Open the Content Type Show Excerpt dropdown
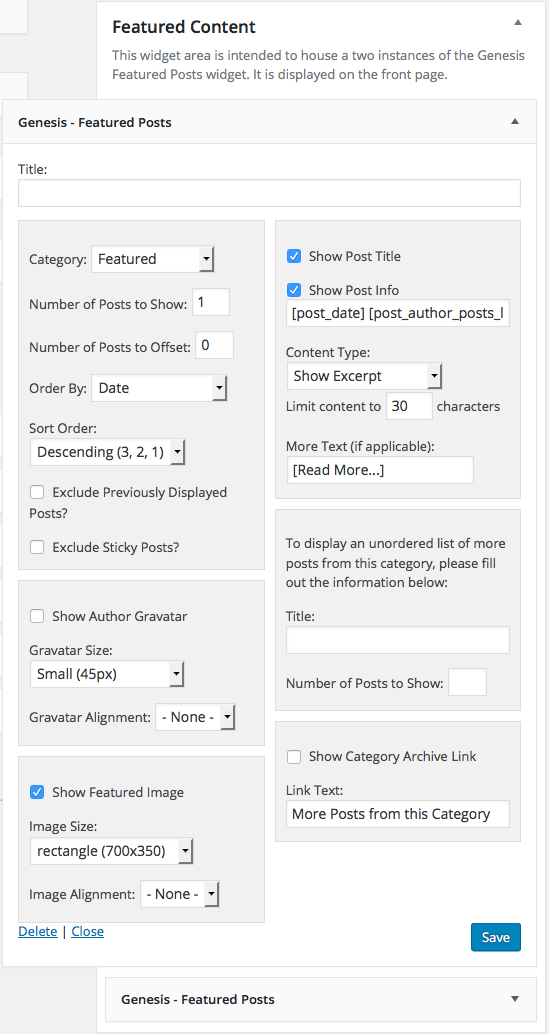 (x=364, y=377)
